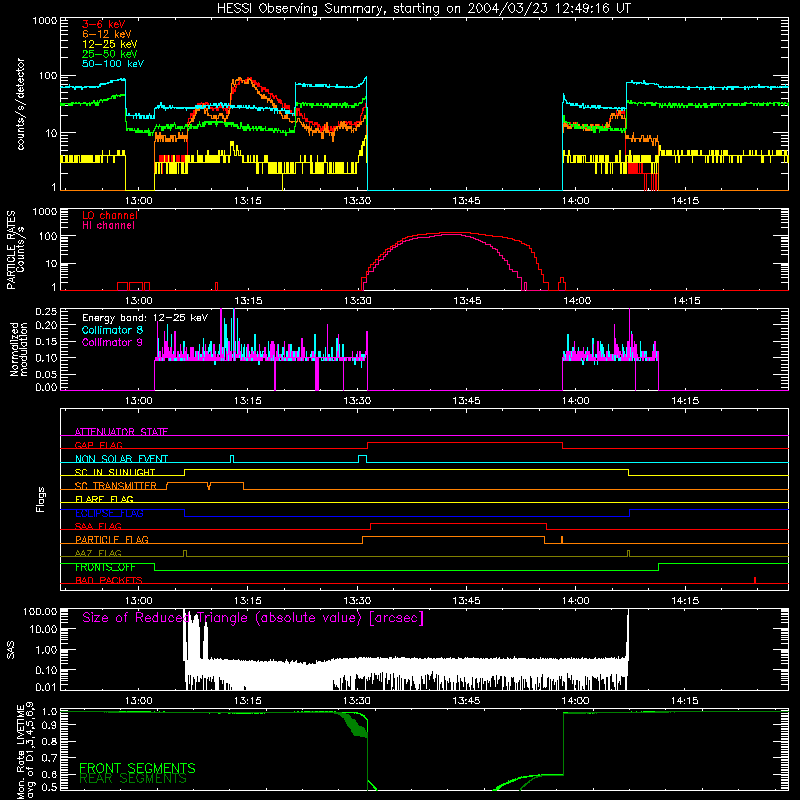Click 13:15 time label under Flags panel
This screenshot has width=800, height=800.
(x=248, y=601)
